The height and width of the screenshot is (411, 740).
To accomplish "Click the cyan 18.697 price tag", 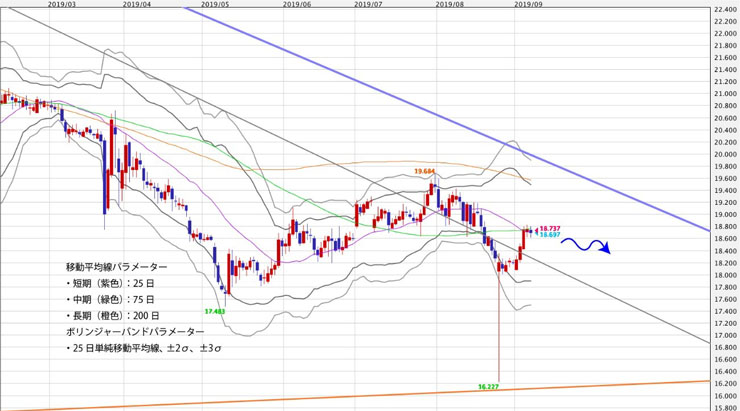I will 550,235.
